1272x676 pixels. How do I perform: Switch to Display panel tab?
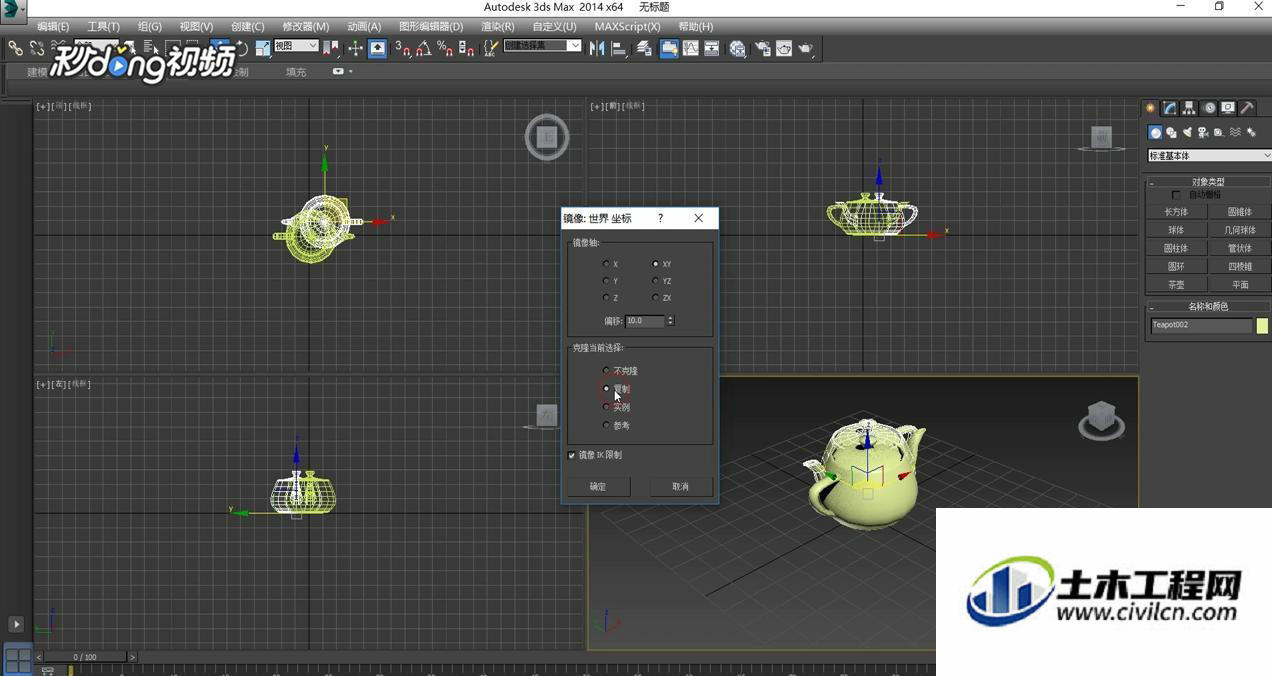pyautogui.click(x=1228, y=108)
